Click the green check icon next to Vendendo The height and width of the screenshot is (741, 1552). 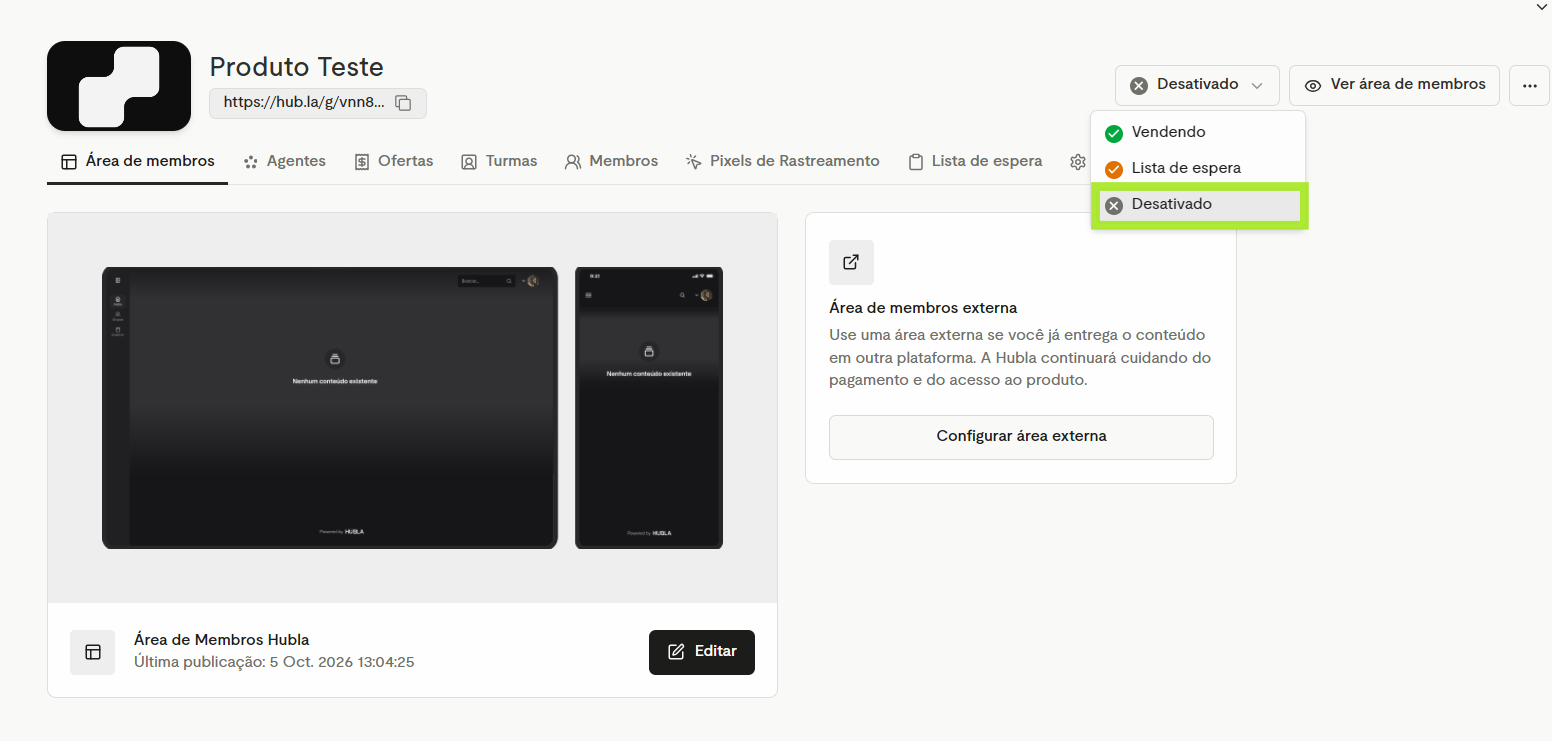point(1114,133)
